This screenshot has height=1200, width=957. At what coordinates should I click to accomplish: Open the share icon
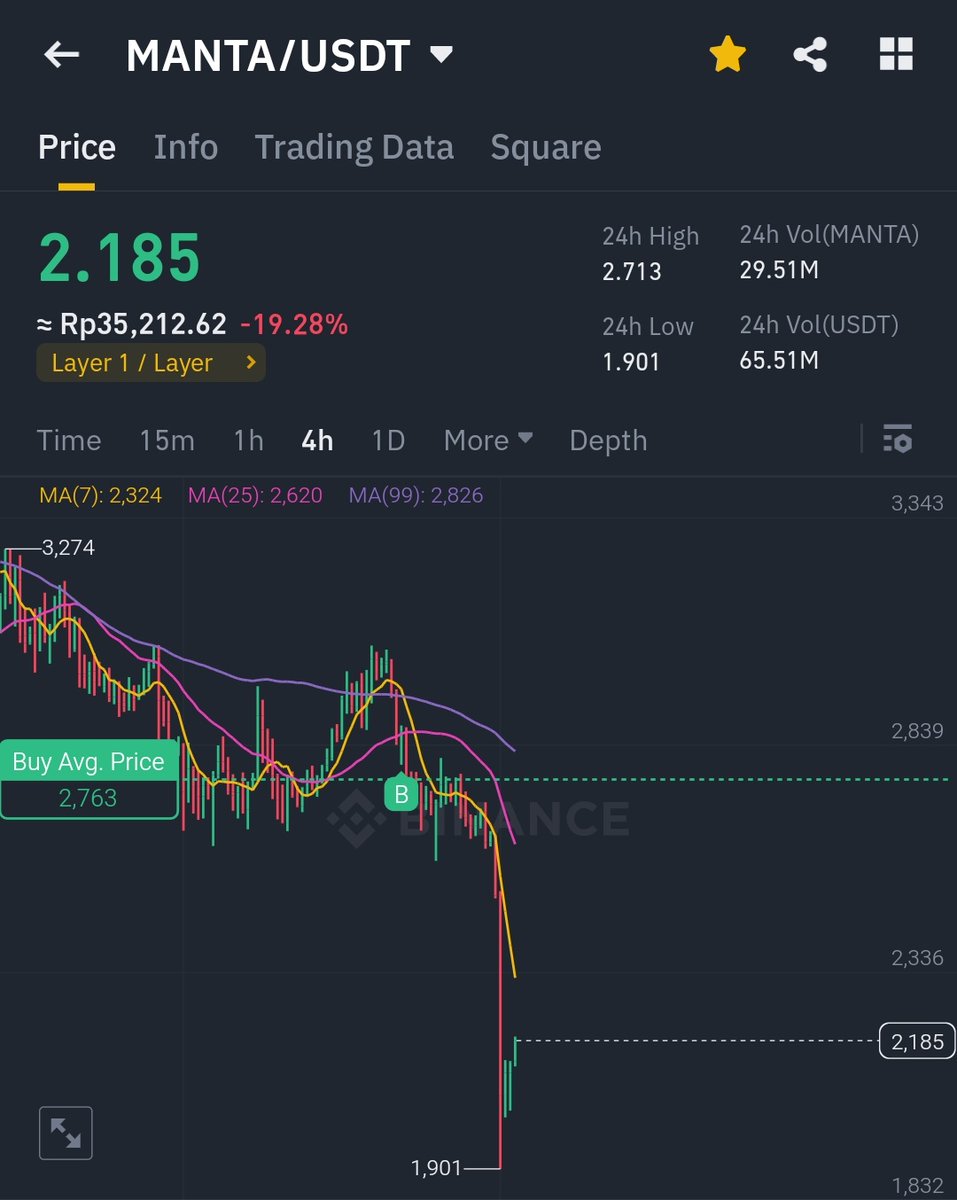pyautogui.click(x=810, y=55)
